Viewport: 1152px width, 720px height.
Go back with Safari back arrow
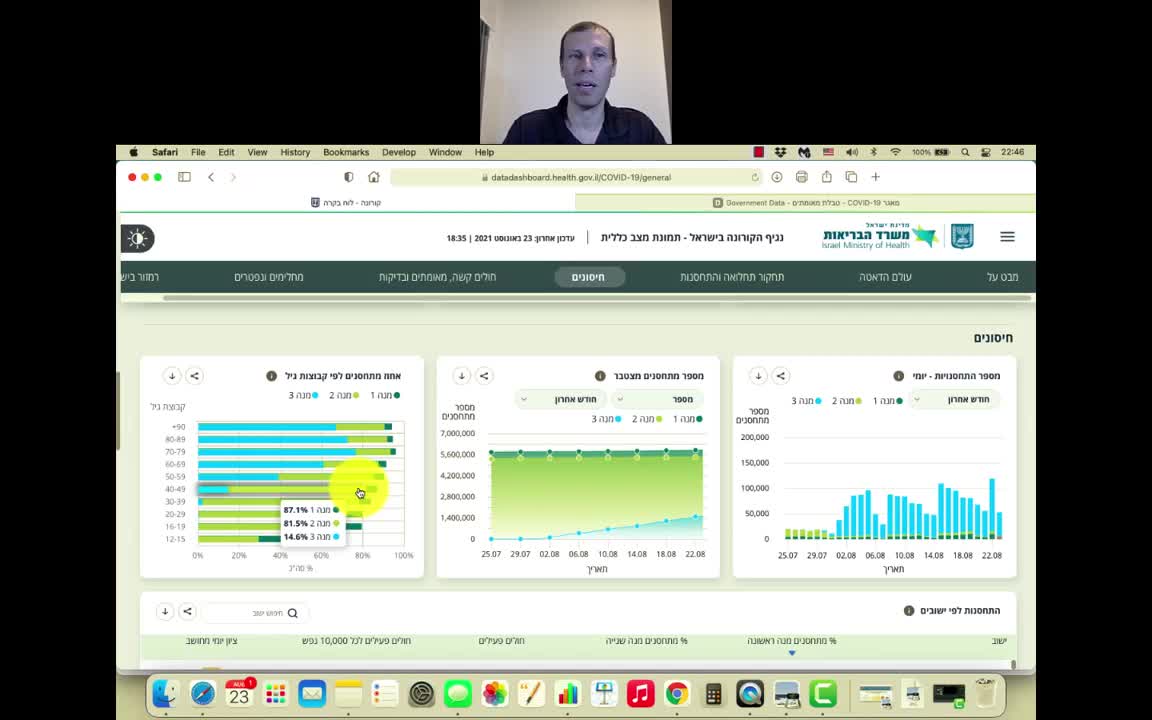(x=211, y=177)
